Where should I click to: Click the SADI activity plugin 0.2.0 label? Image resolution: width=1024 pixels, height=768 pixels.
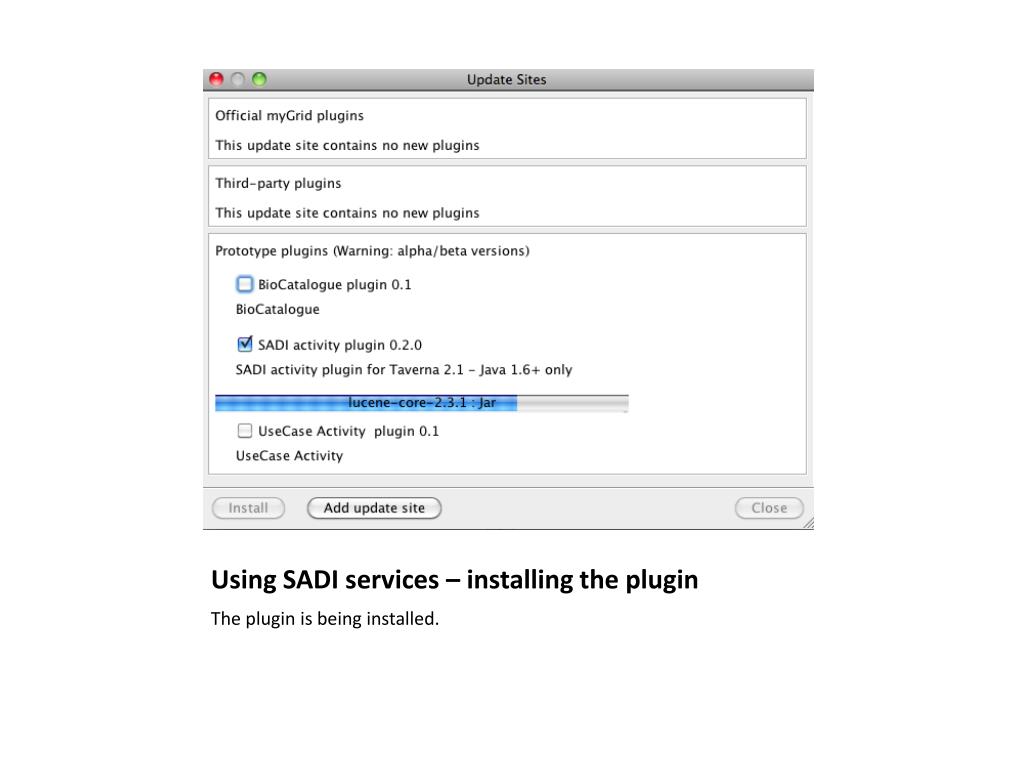[x=340, y=345]
